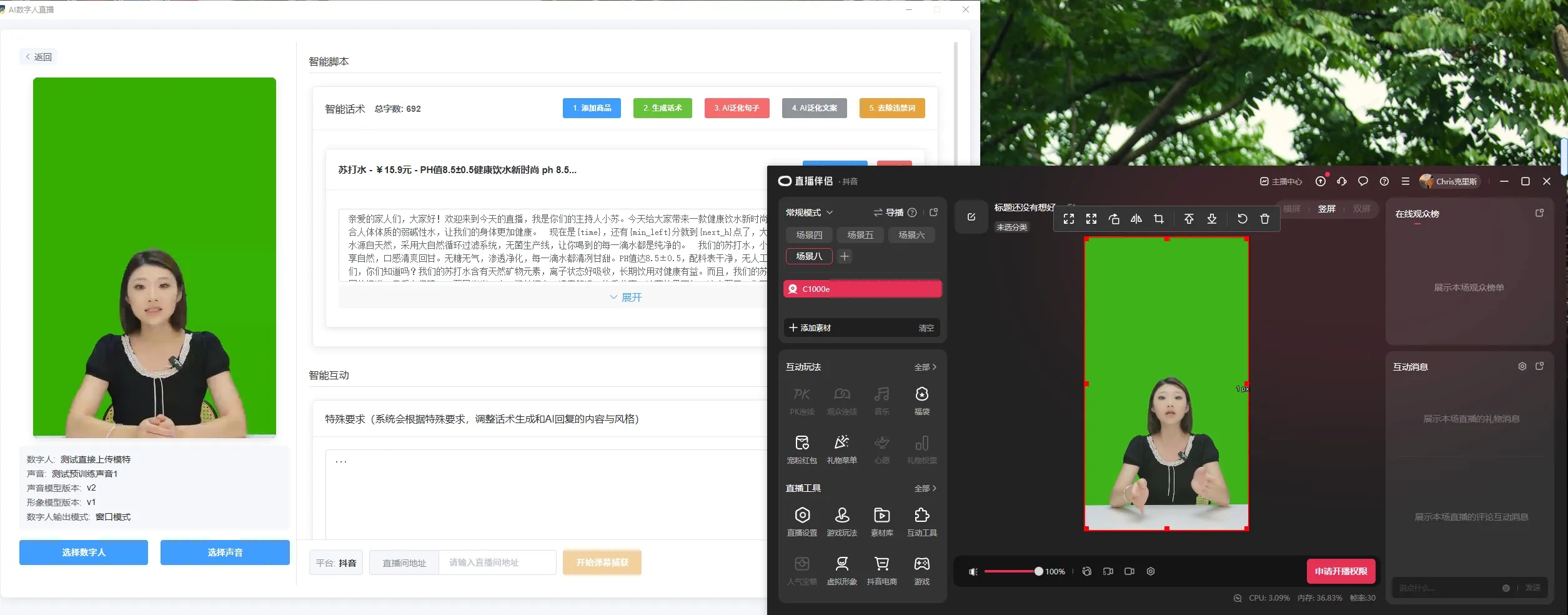Open 抖音电商 shopping cart tool
The width and height of the screenshot is (1568, 615).
tap(882, 571)
